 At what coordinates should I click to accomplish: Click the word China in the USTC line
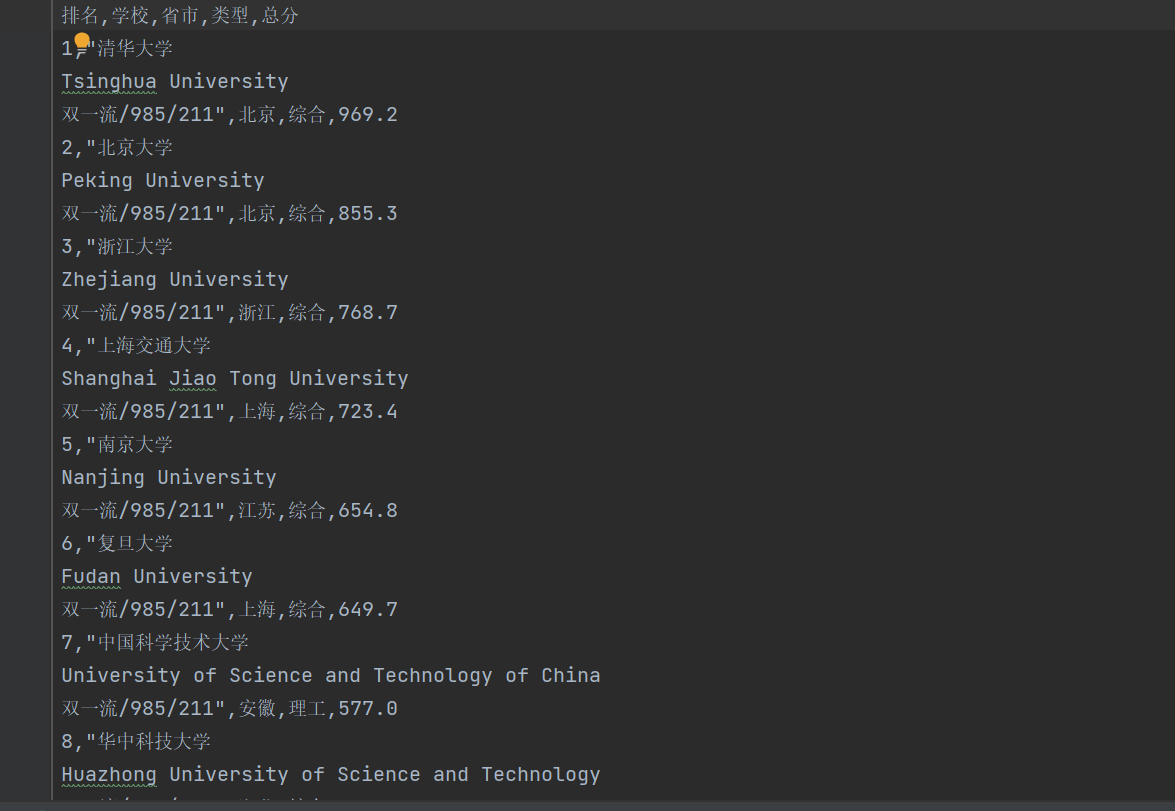coord(571,676)
